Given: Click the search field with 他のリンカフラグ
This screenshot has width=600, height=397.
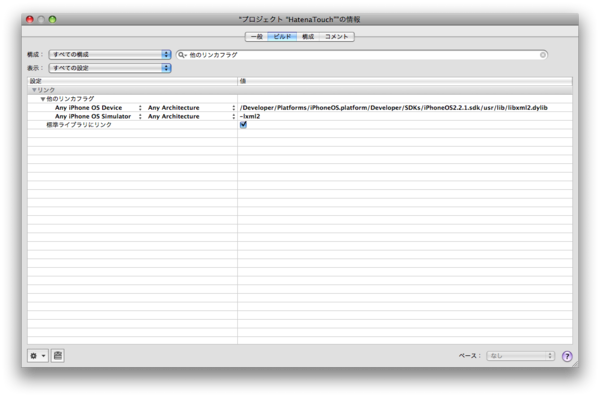Looking at the screenshot, I should pos(362,55).
